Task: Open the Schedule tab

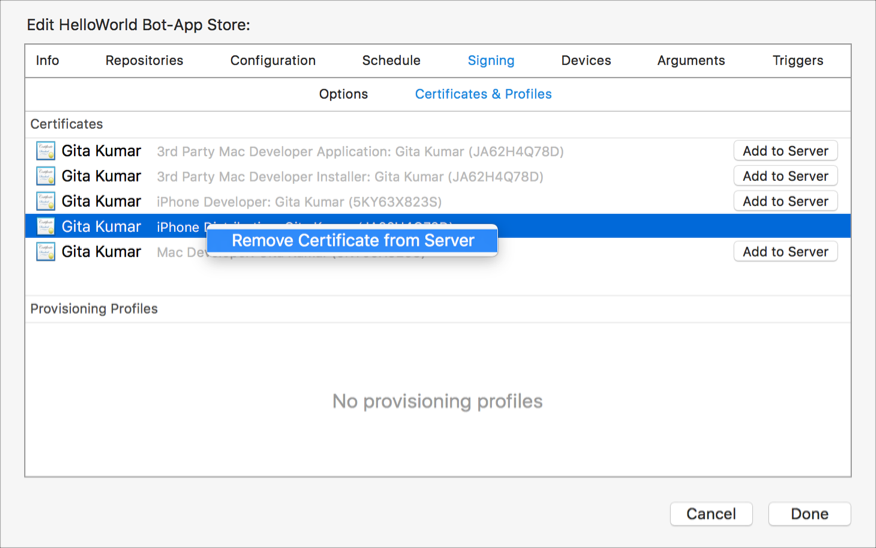Action: click(x=391, y=60)
